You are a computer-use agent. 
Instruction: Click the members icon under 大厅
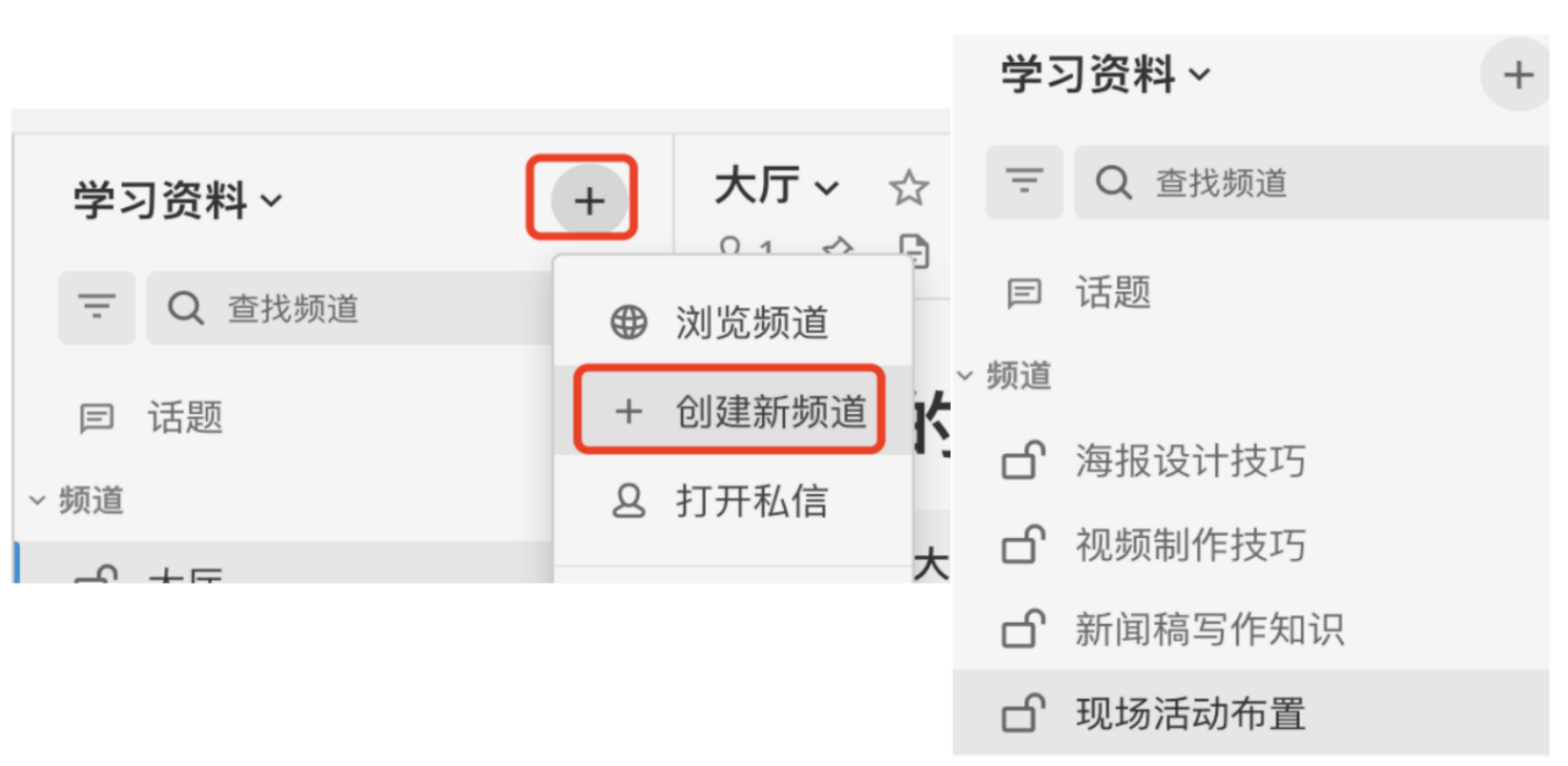click(730, 246)
